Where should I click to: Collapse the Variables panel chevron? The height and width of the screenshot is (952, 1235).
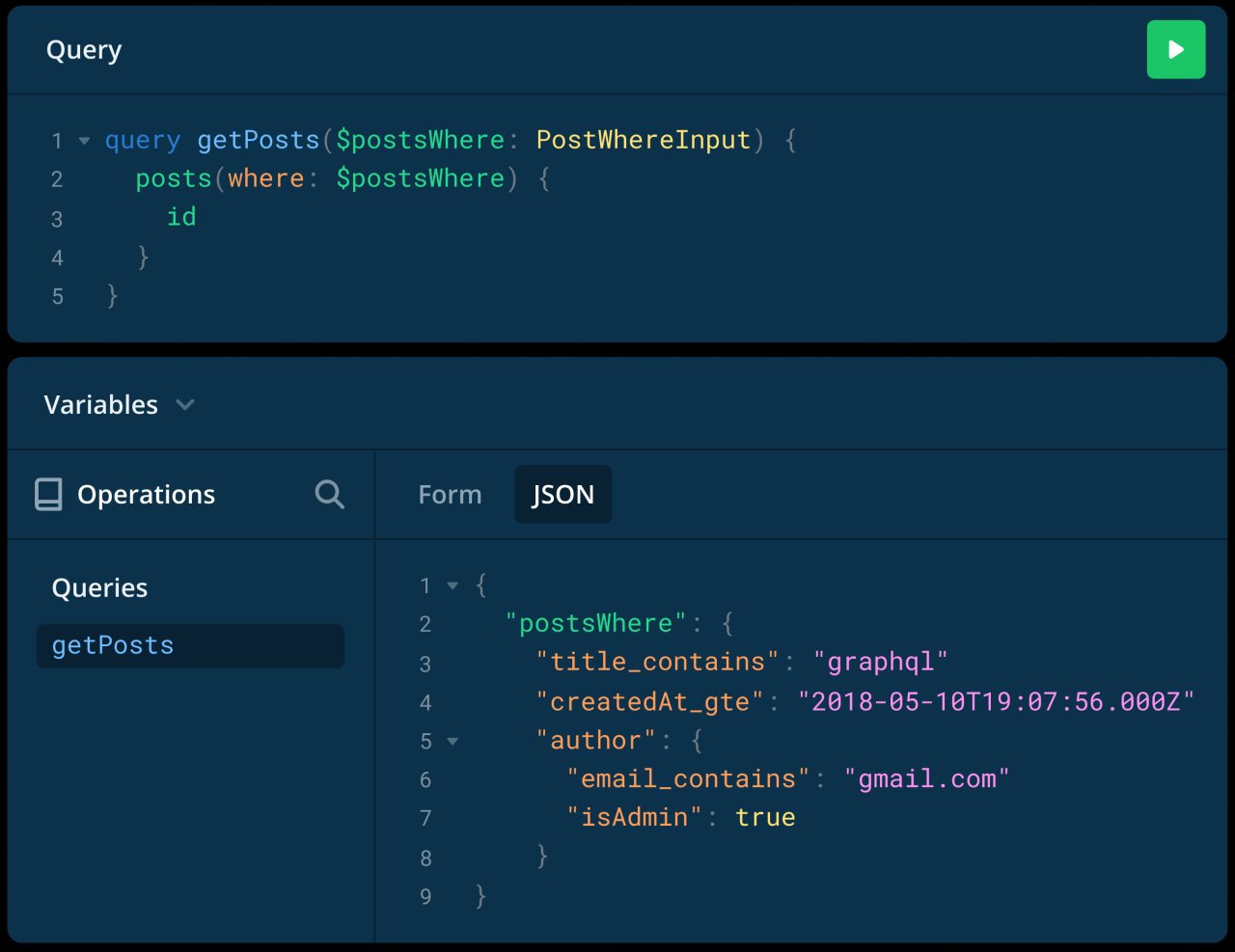(185, 404)
